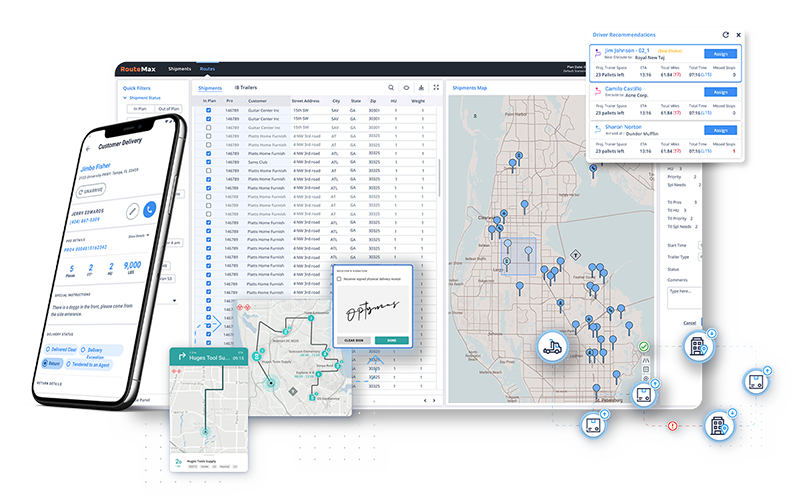Viewport: 800px width, 503px height.
Task: Click the green checkmark icon beside the map
Action: [x=644, y=347]
